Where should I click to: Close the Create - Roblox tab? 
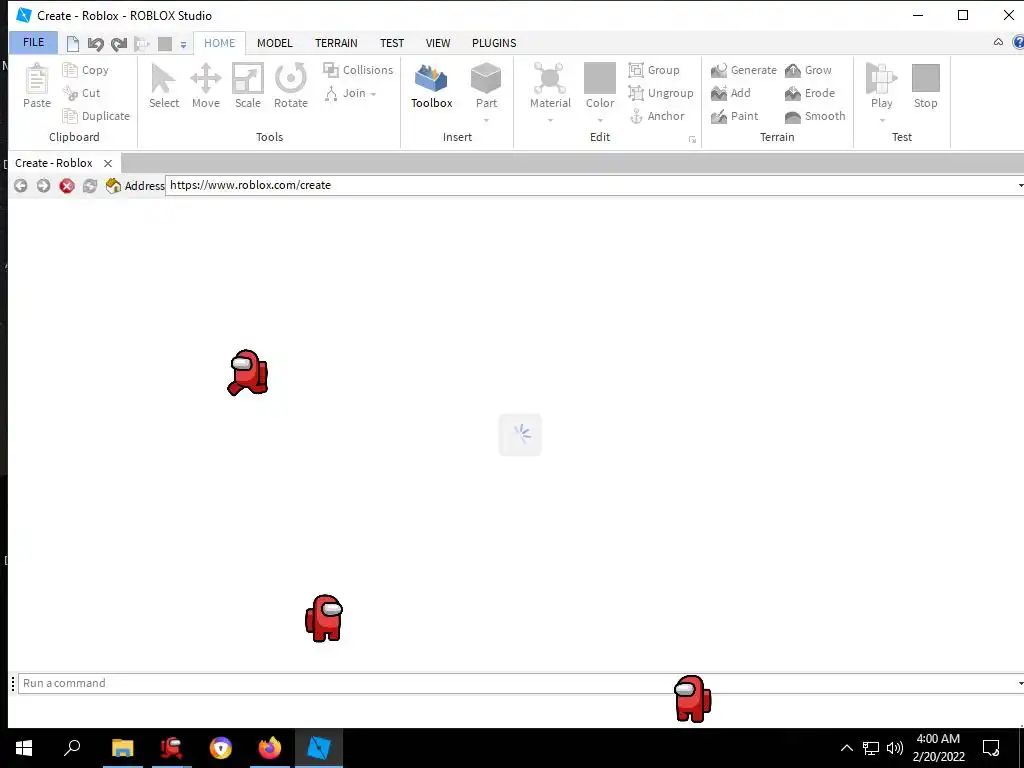(108, 163)
